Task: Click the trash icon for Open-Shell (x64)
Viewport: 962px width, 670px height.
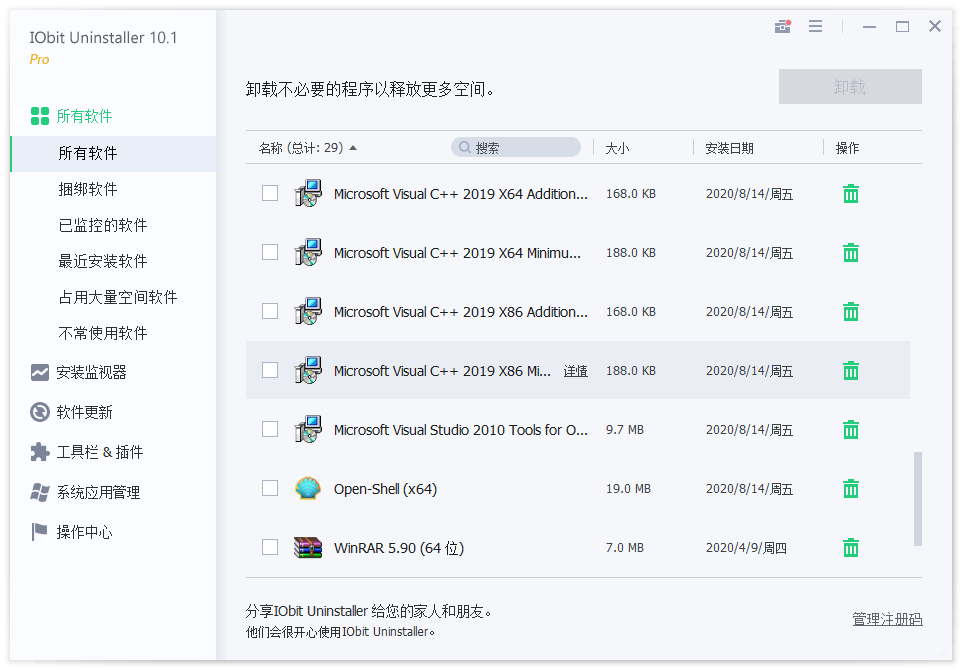Action: (x=850, y=488)
